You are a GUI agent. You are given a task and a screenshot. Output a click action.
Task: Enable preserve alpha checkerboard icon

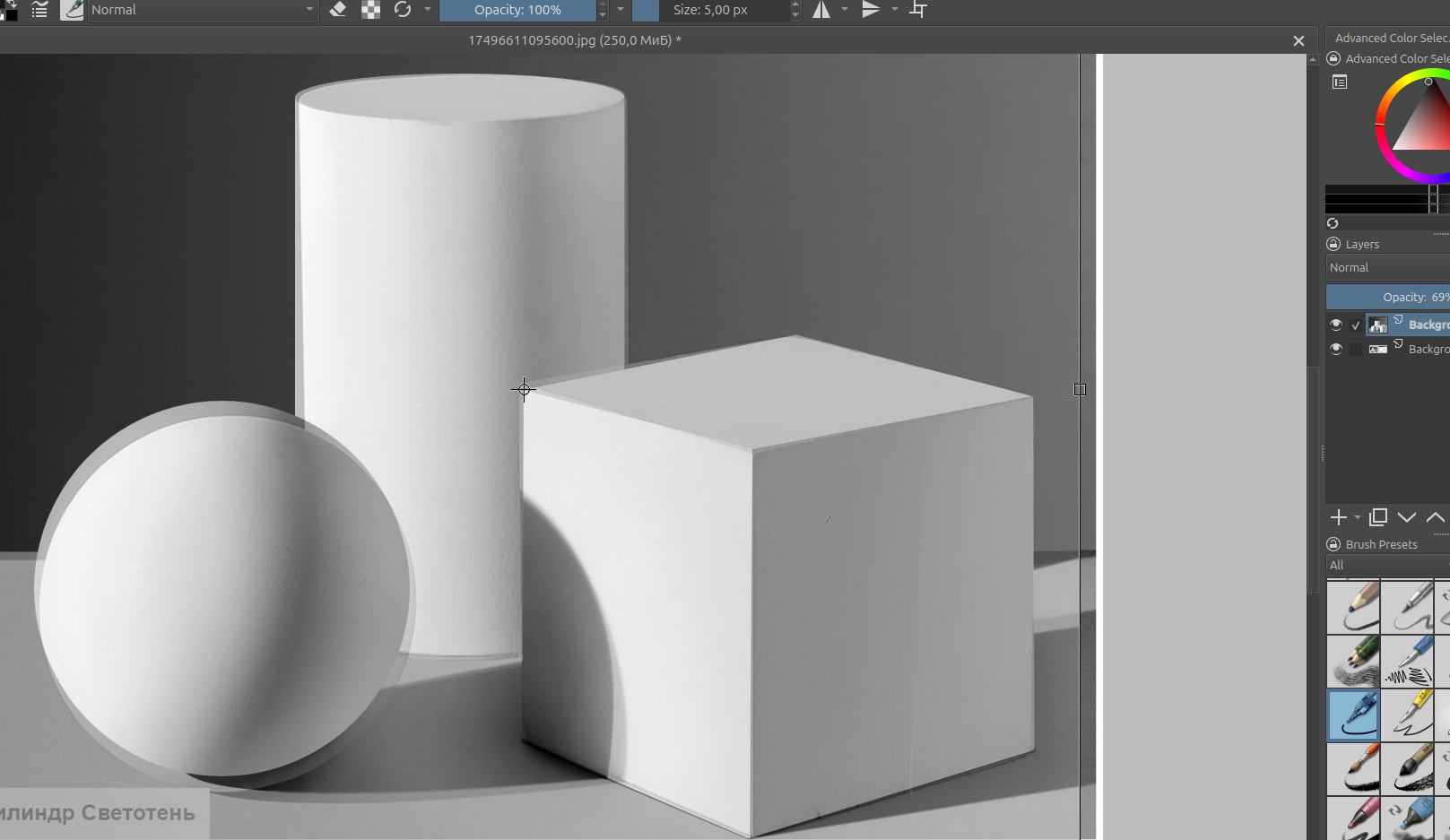click(370, 10)
